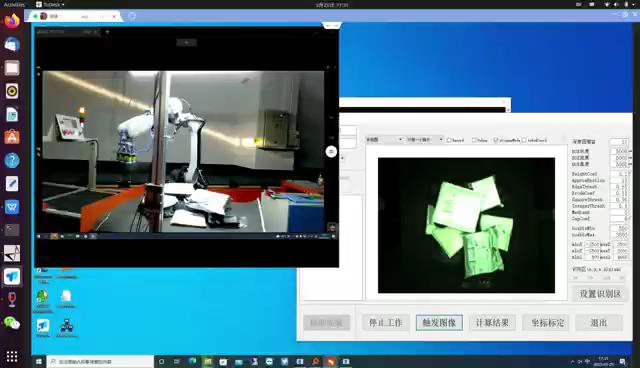Open Rhythmbox music player from the dock
This screenshot has height=368, width=640.
click(x=12, y=91)
